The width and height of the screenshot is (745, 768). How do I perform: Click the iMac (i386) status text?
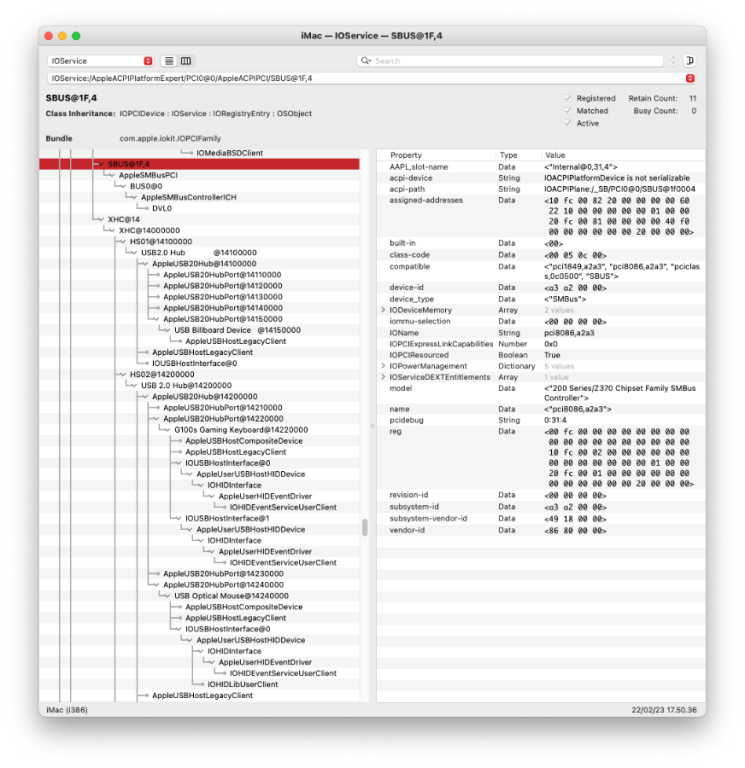click(67, 710)
